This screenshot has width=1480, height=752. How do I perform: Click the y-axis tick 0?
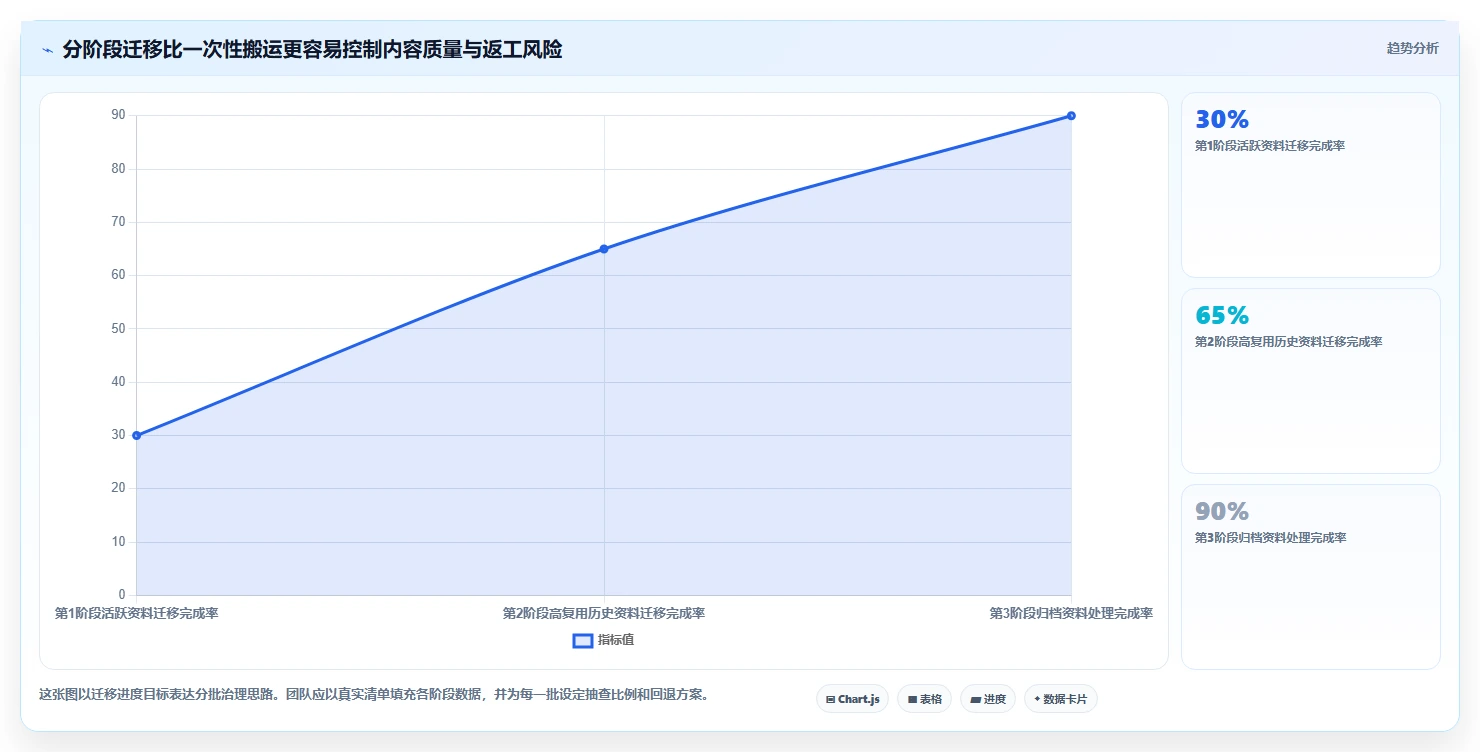(122, 595)
